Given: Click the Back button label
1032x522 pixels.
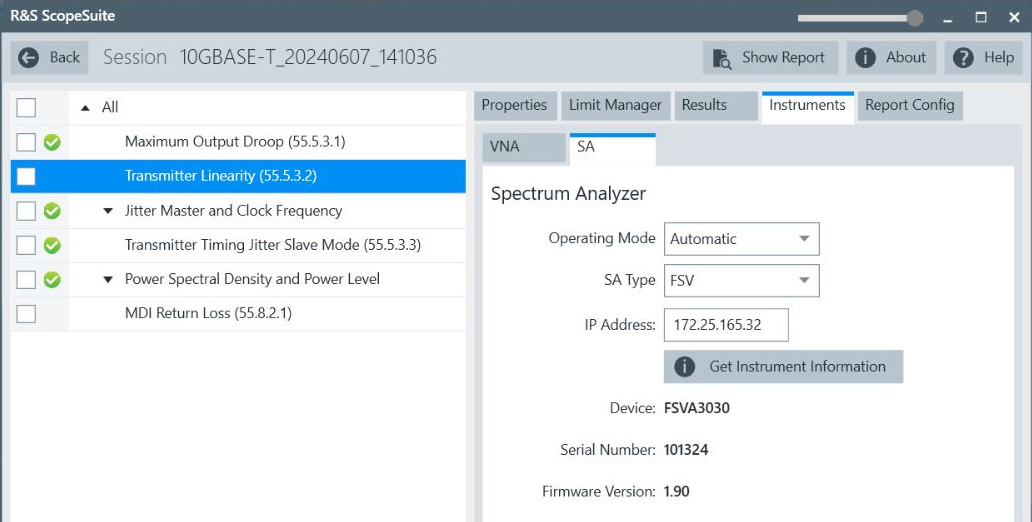Looking at the screenshot, I should point(64,58).
